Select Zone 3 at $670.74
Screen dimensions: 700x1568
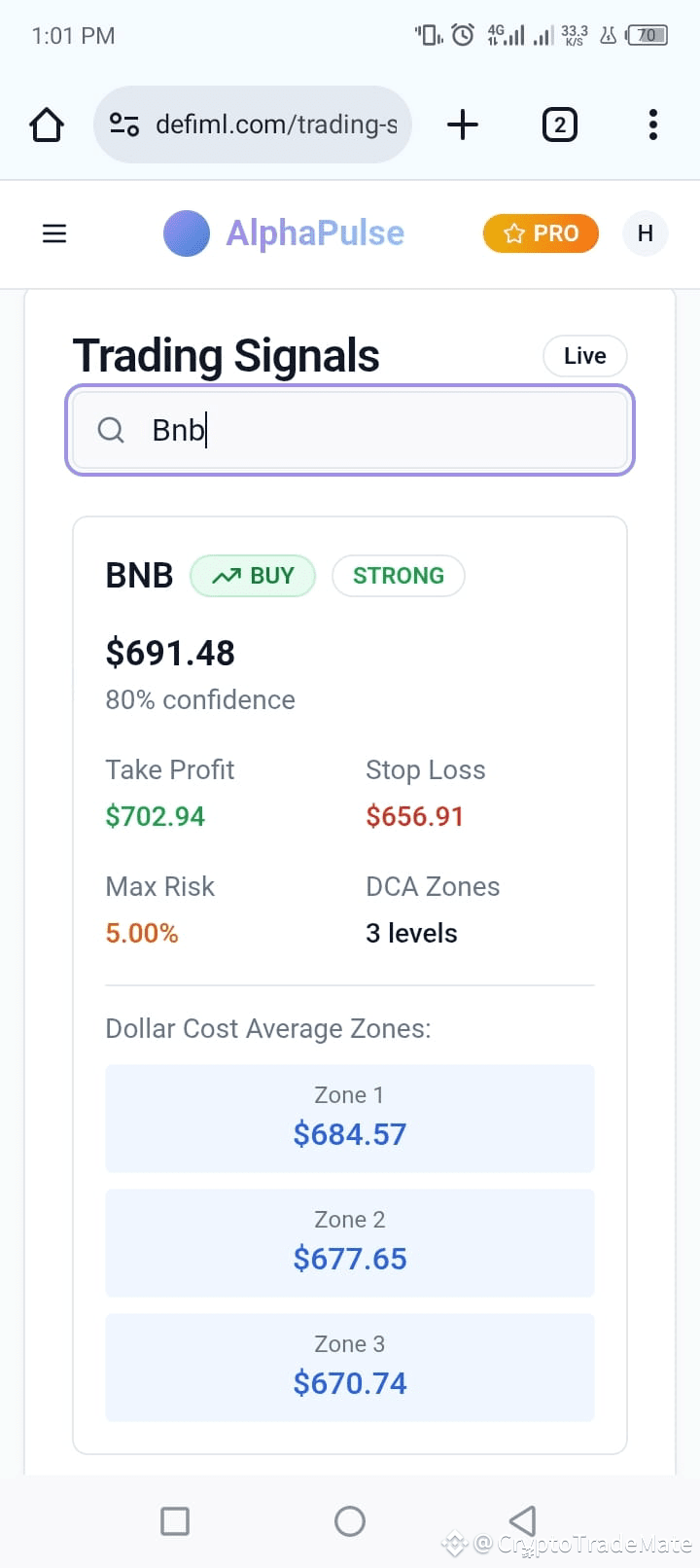coord(350,1368)
